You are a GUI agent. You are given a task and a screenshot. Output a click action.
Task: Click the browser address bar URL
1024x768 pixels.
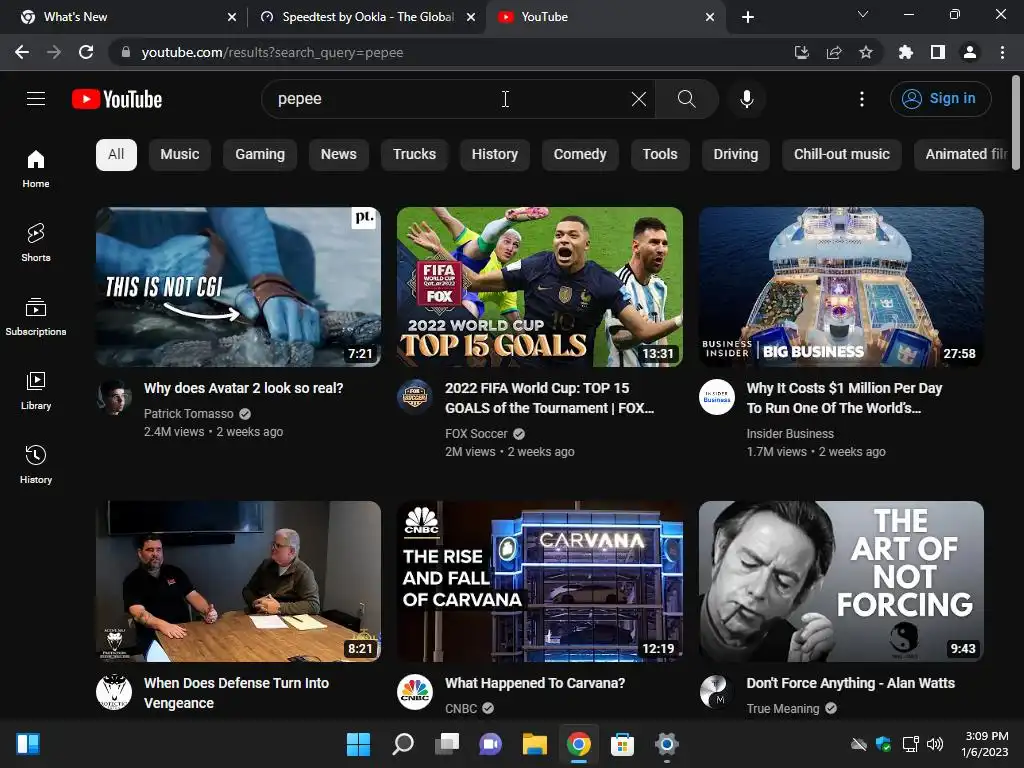point(272,52)
